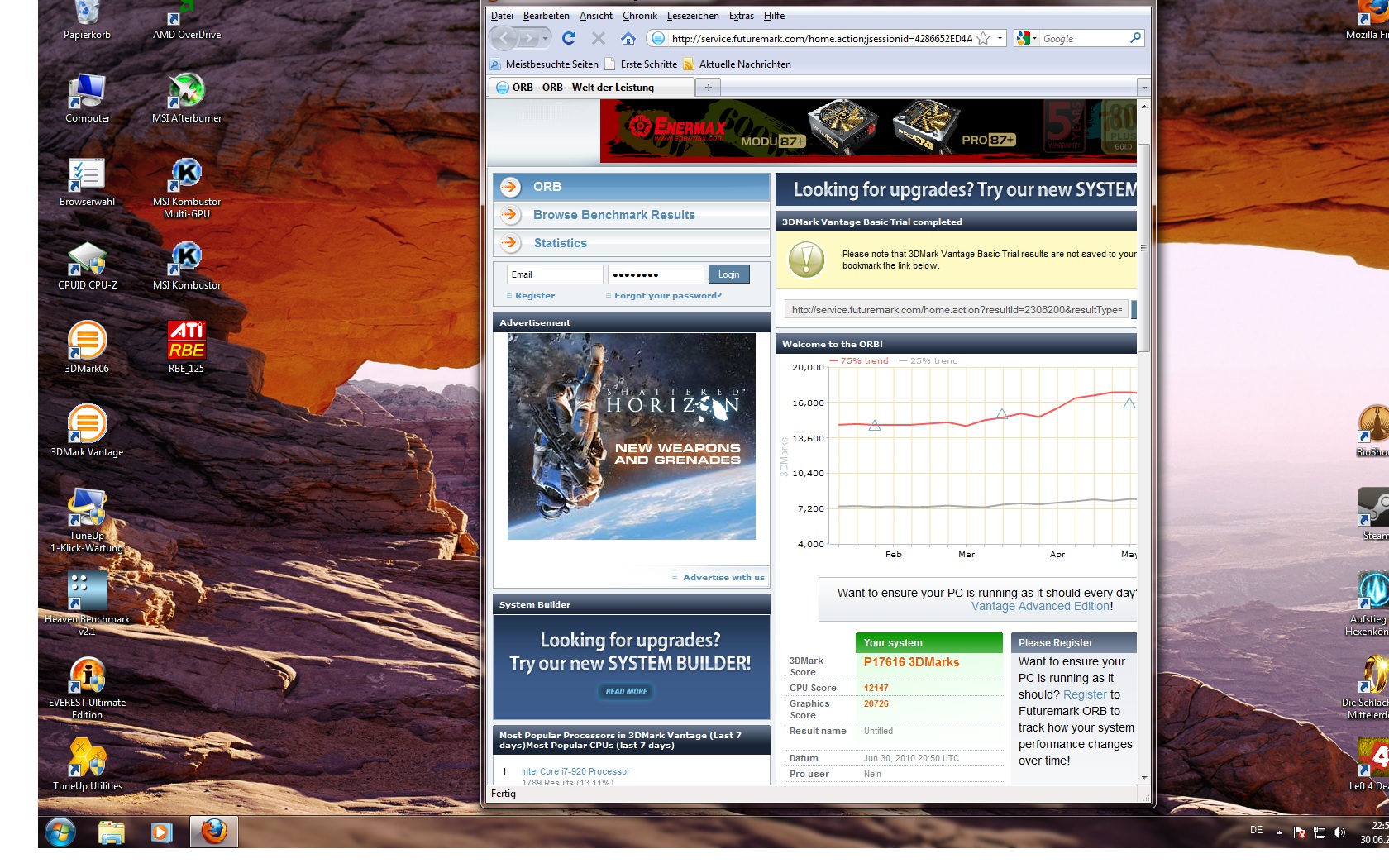Open TuneUp Utilities desktop shortcut
Image resolution: width=1389 pixels, height=868 pixels.
(87, 765)
